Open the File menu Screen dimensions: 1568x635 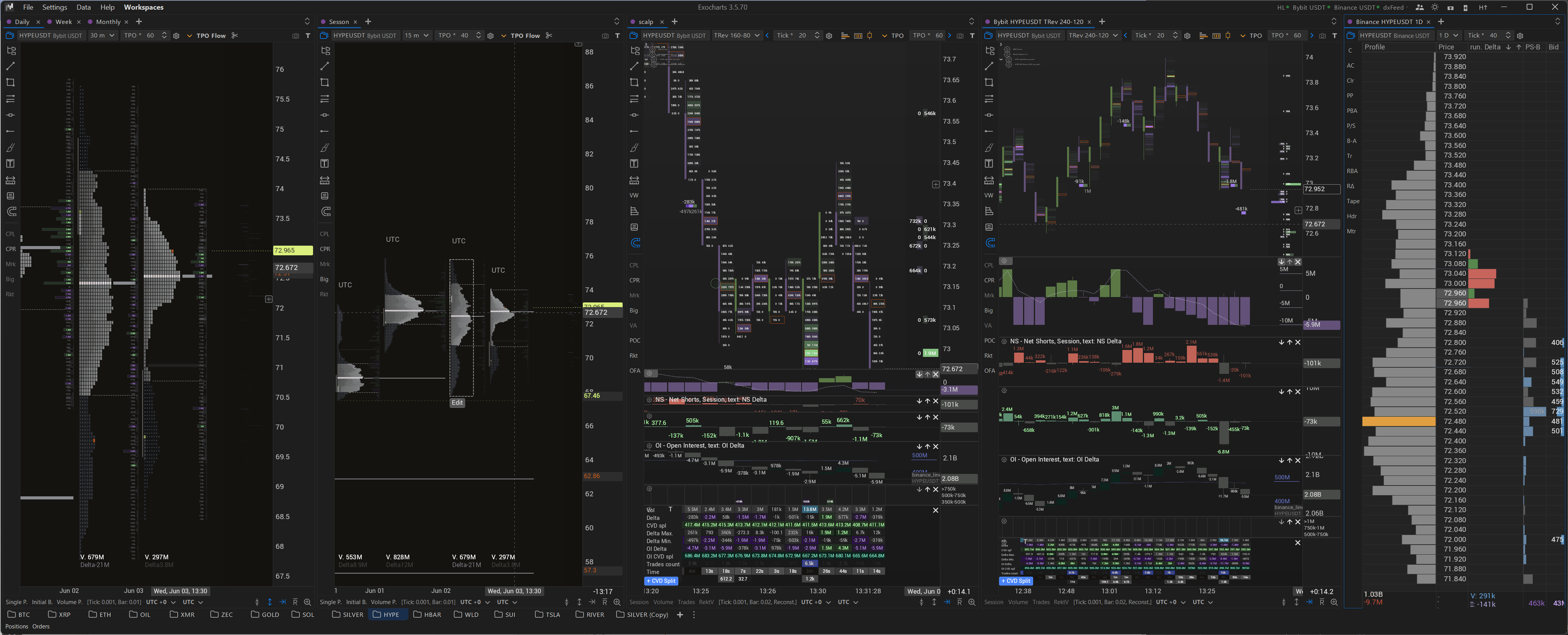(x=28, y=7)
